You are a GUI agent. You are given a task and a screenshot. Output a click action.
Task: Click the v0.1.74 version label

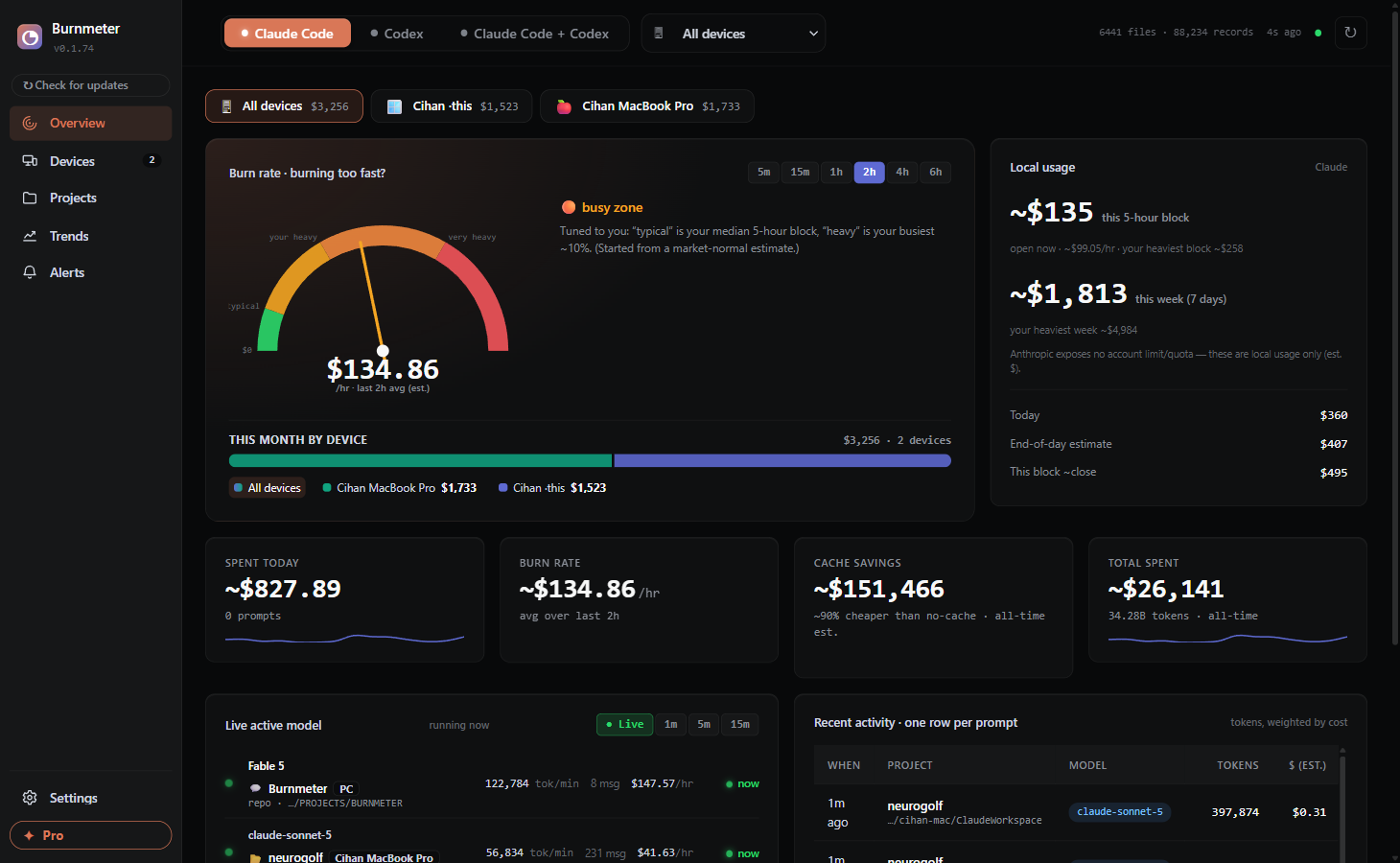(74, 48)
